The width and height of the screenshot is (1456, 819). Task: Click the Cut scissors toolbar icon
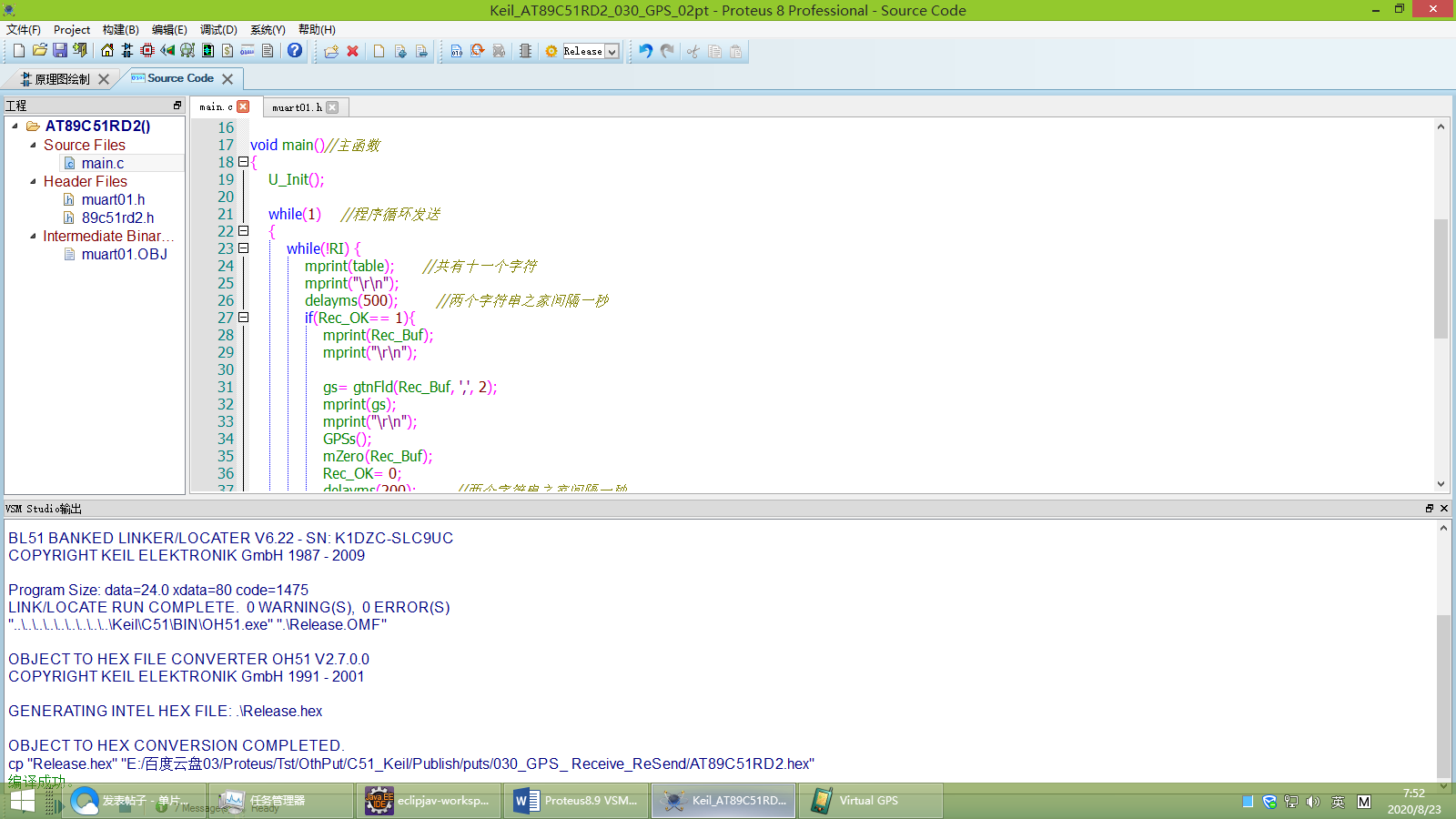pos(693,51)
